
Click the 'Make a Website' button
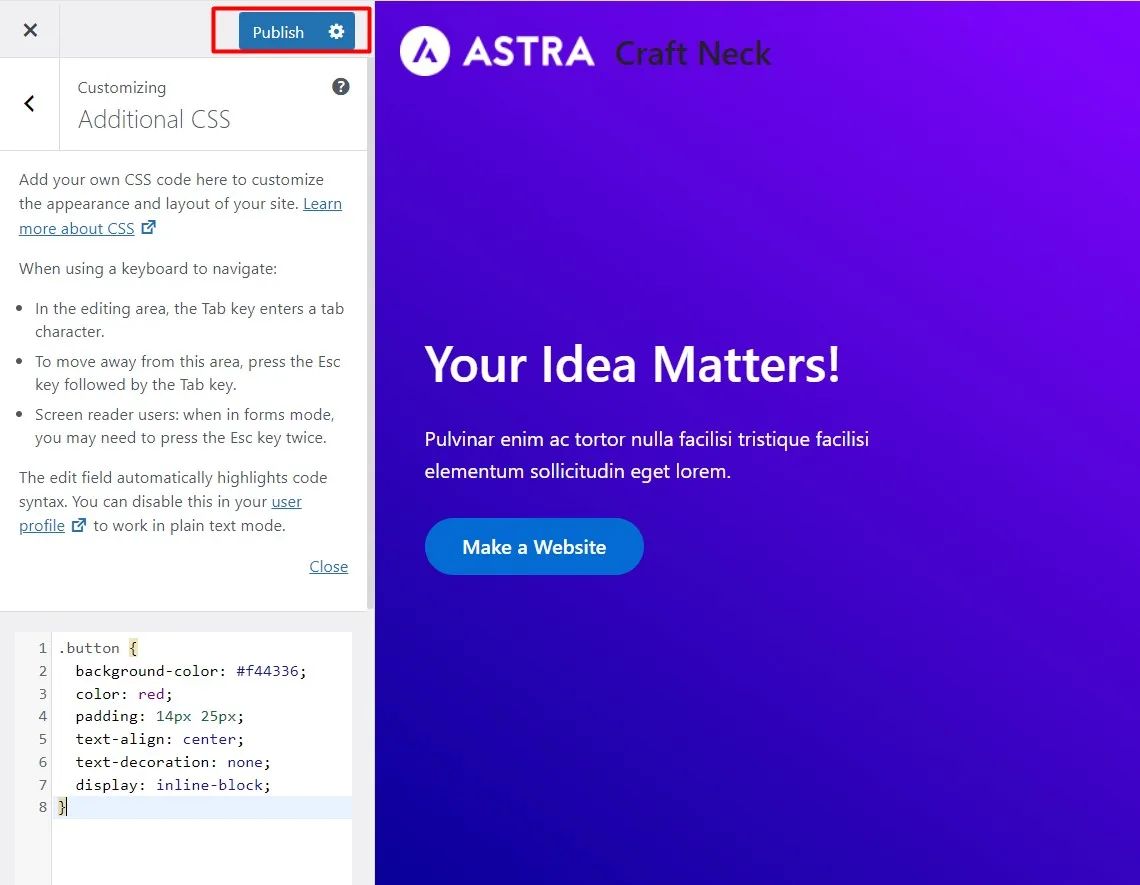point(534,547)
